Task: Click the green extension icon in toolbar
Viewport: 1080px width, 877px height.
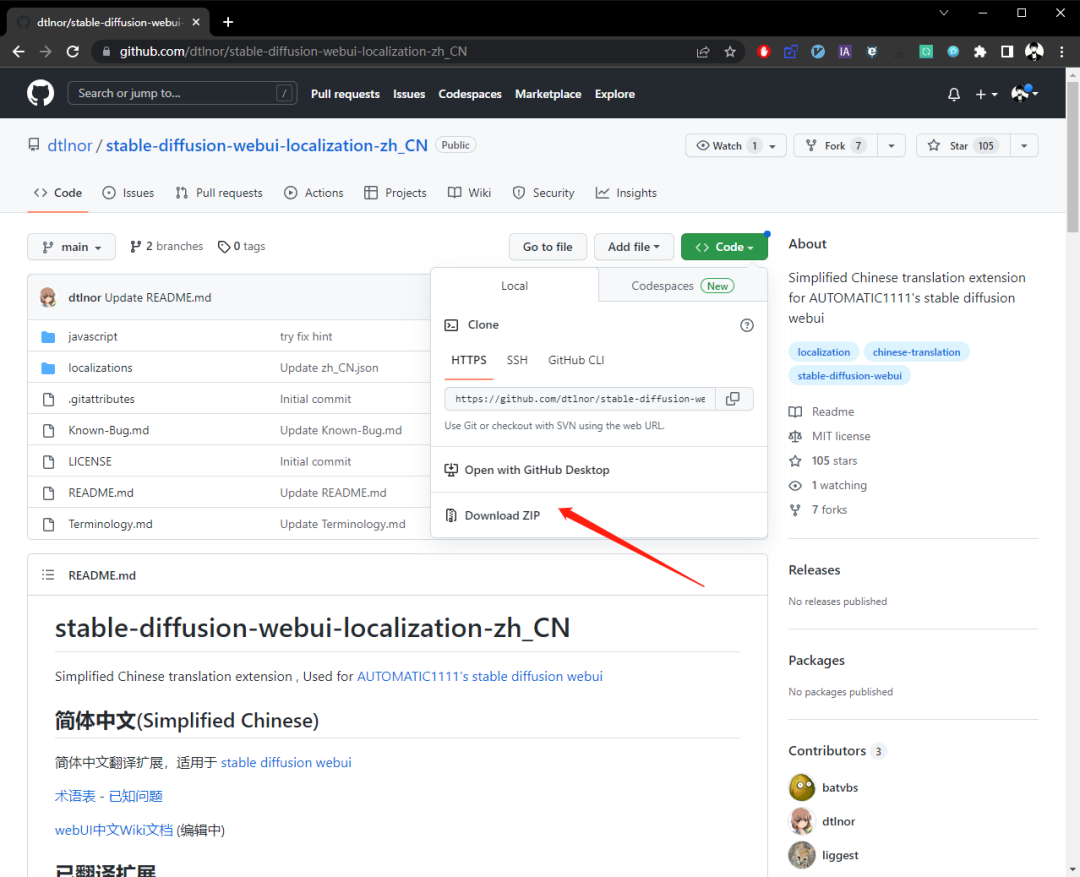Action: (926, 52)
